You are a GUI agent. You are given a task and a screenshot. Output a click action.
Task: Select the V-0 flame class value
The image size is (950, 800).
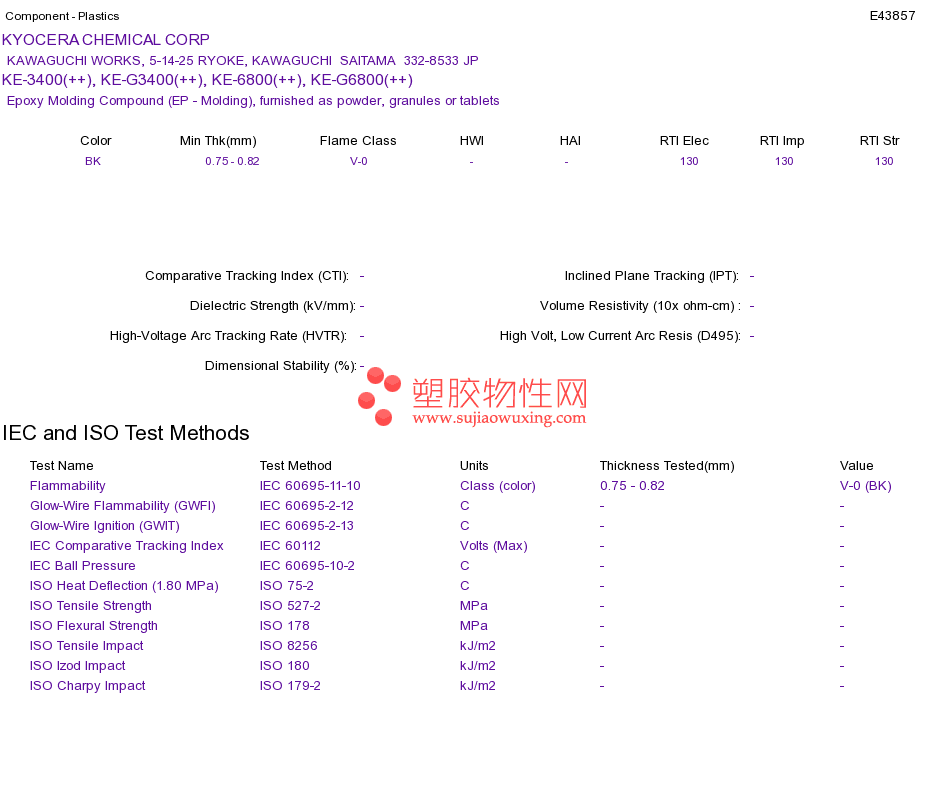point(359,161)
